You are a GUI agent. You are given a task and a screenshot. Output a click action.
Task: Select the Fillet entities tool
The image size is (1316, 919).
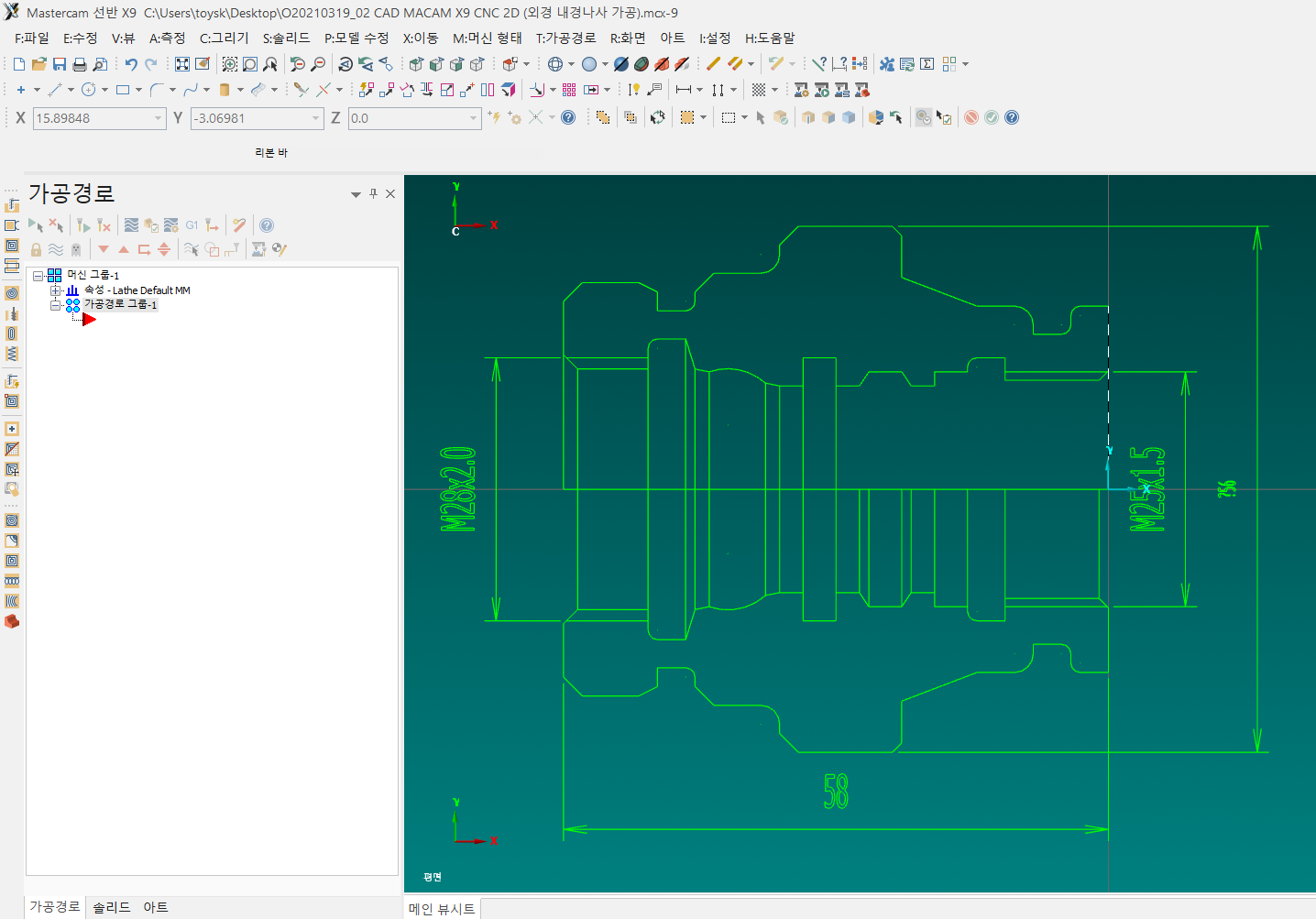pyautogui.click(x=157, y=90)
